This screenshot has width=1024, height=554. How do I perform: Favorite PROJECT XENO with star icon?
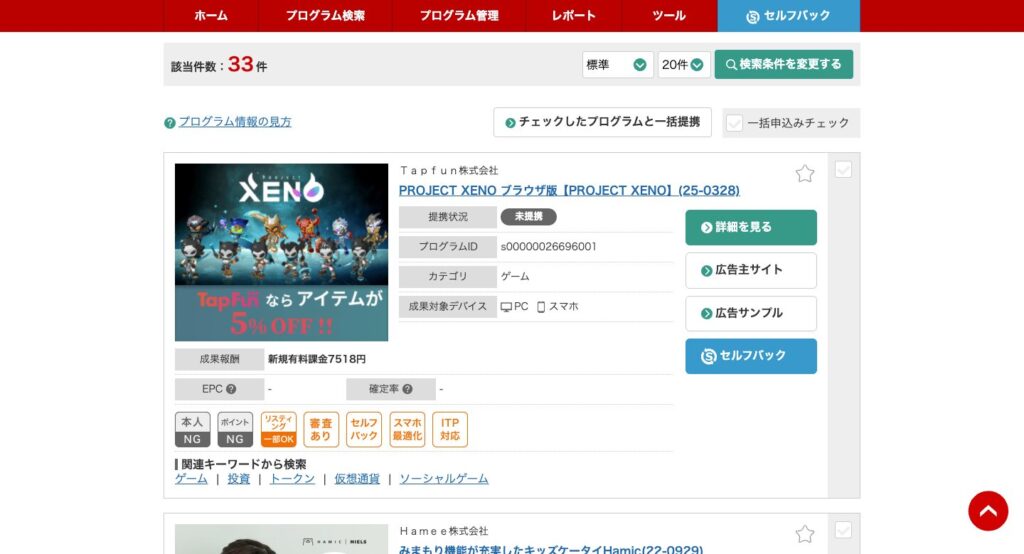pos(805,173)
